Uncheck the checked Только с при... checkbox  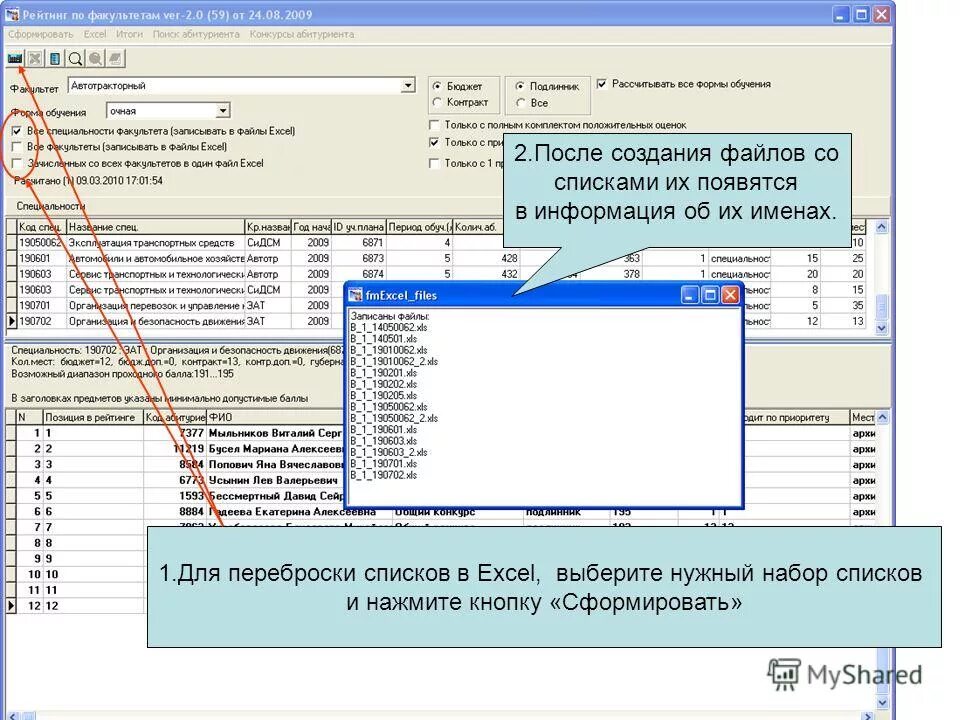point(434,143)
